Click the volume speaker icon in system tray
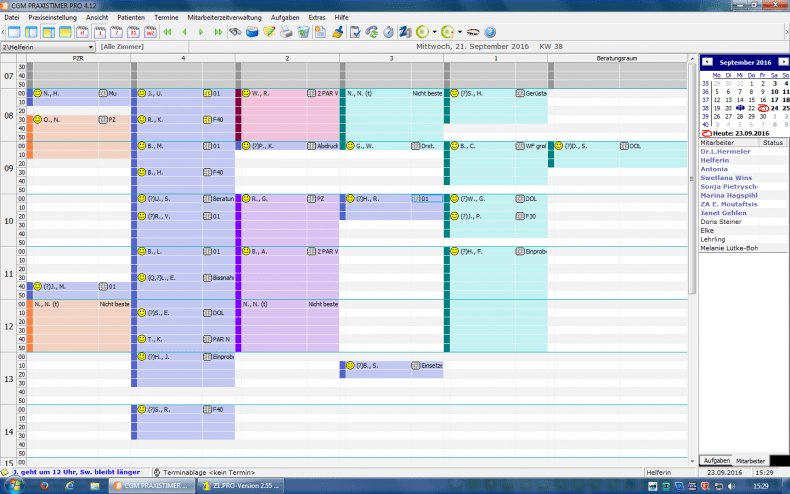 pyautogui.click(x=732, y=486)
